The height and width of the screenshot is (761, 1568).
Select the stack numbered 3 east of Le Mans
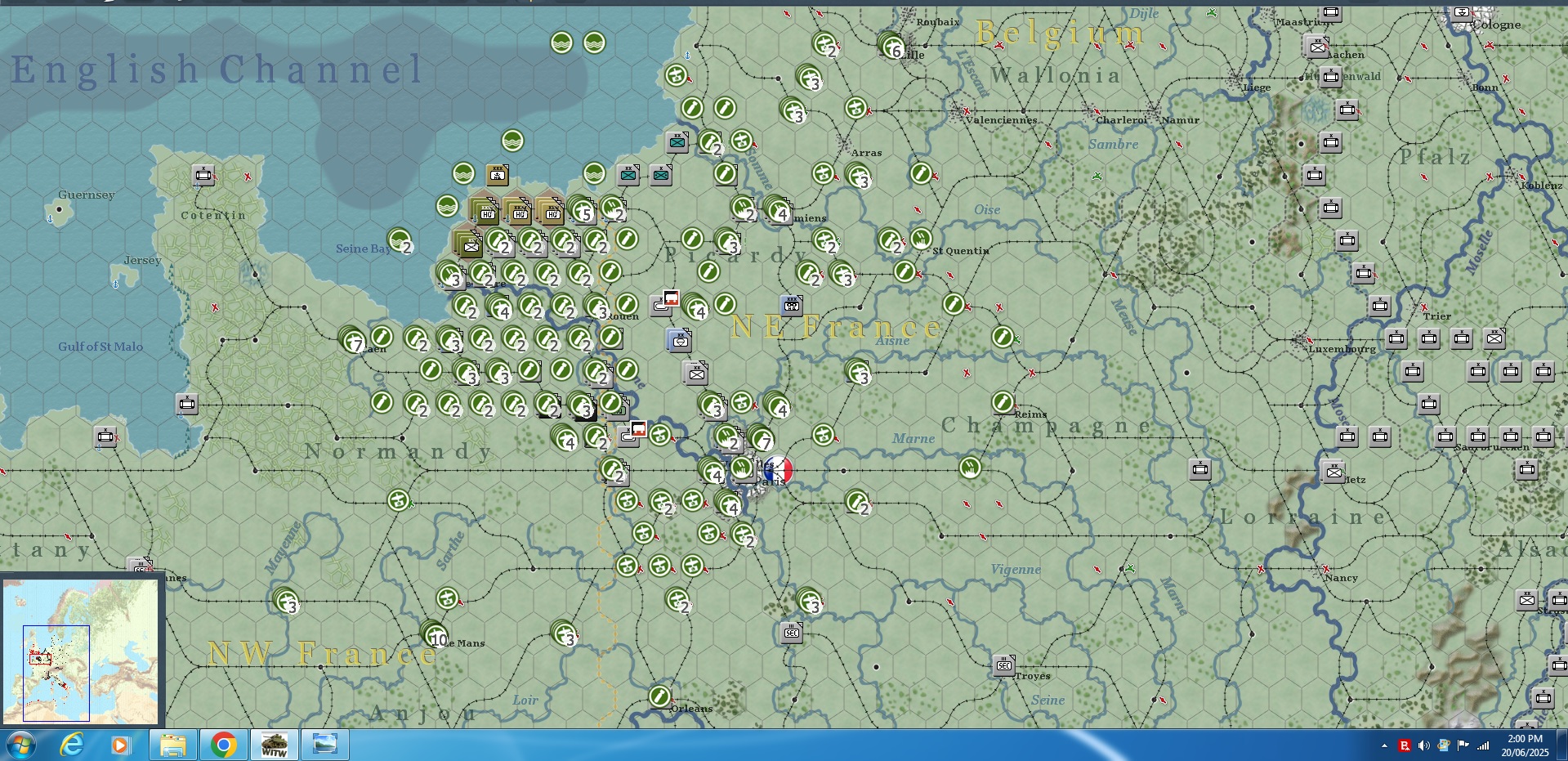(x=564, y=633)
